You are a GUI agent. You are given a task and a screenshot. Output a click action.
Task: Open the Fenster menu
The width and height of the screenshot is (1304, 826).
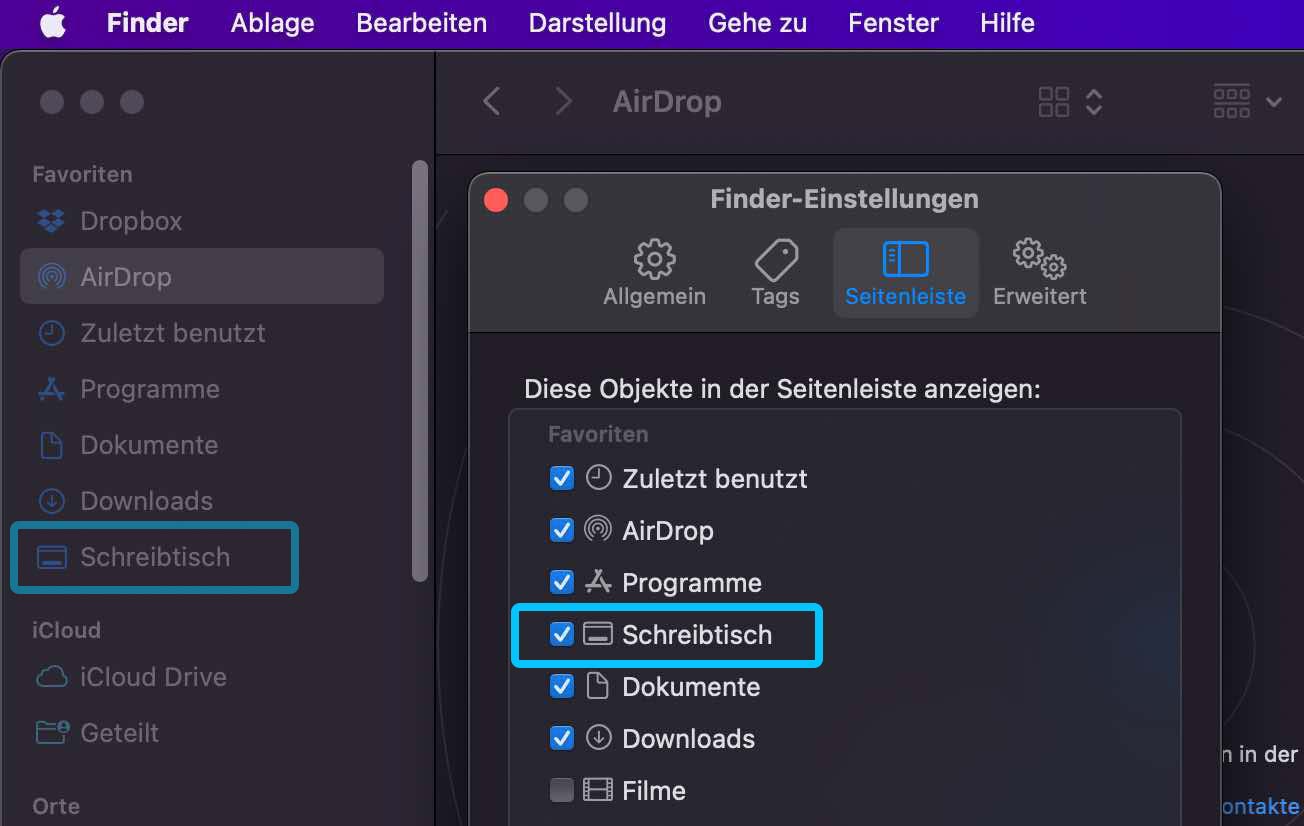(x=893, y=23)
